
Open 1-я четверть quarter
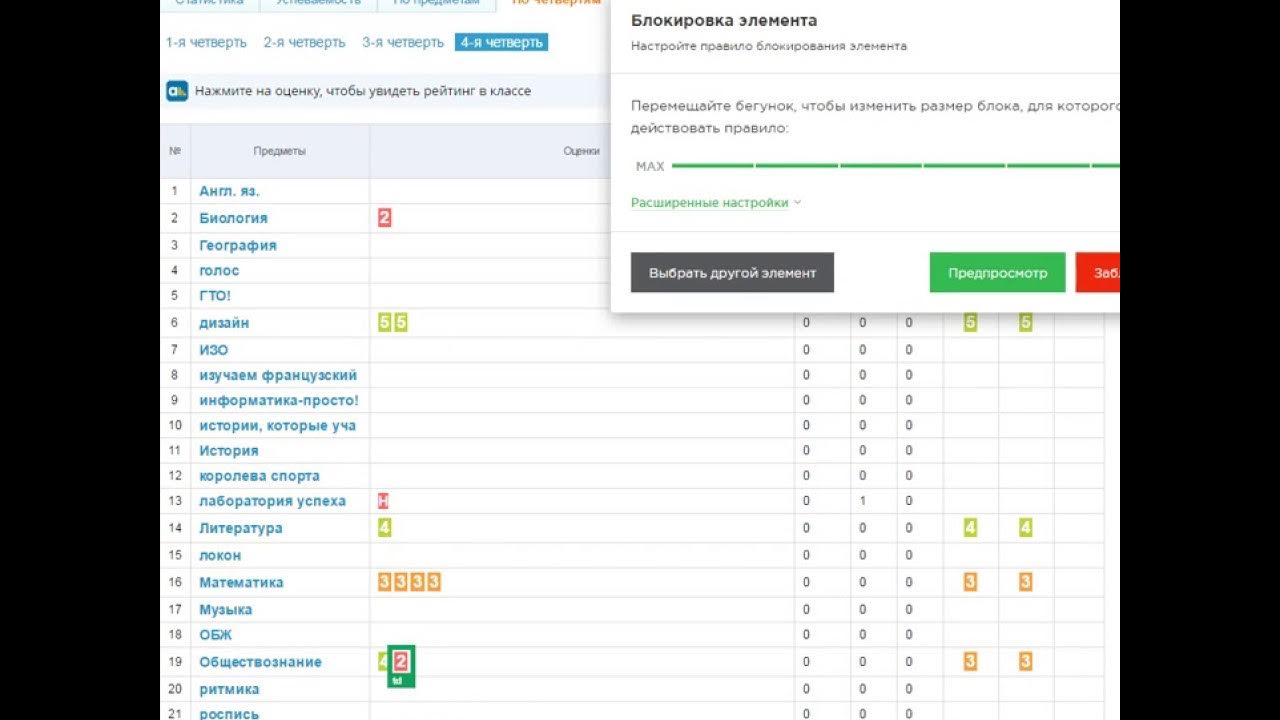coord(206,42)
